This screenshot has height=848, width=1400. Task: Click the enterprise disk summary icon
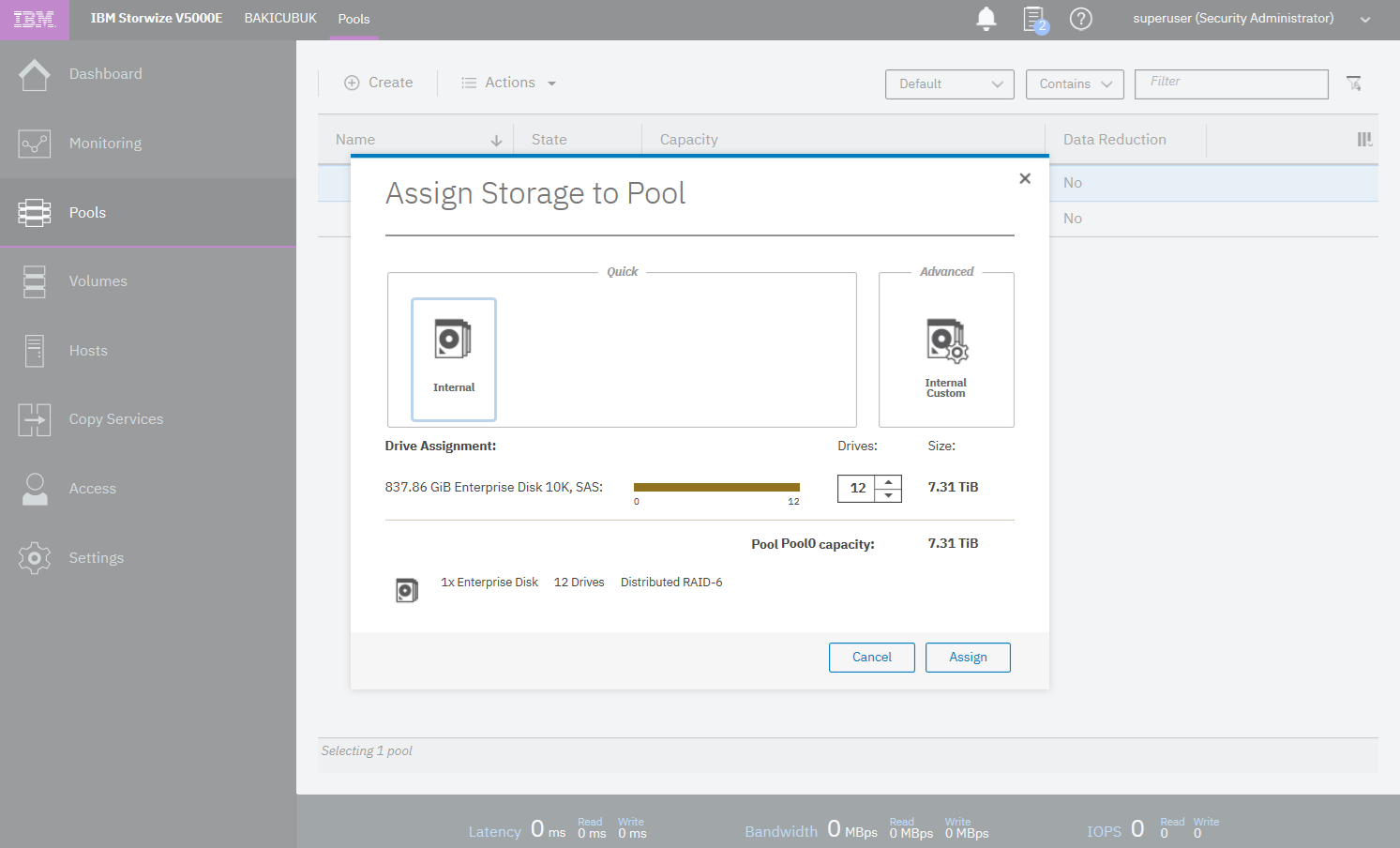407,590
